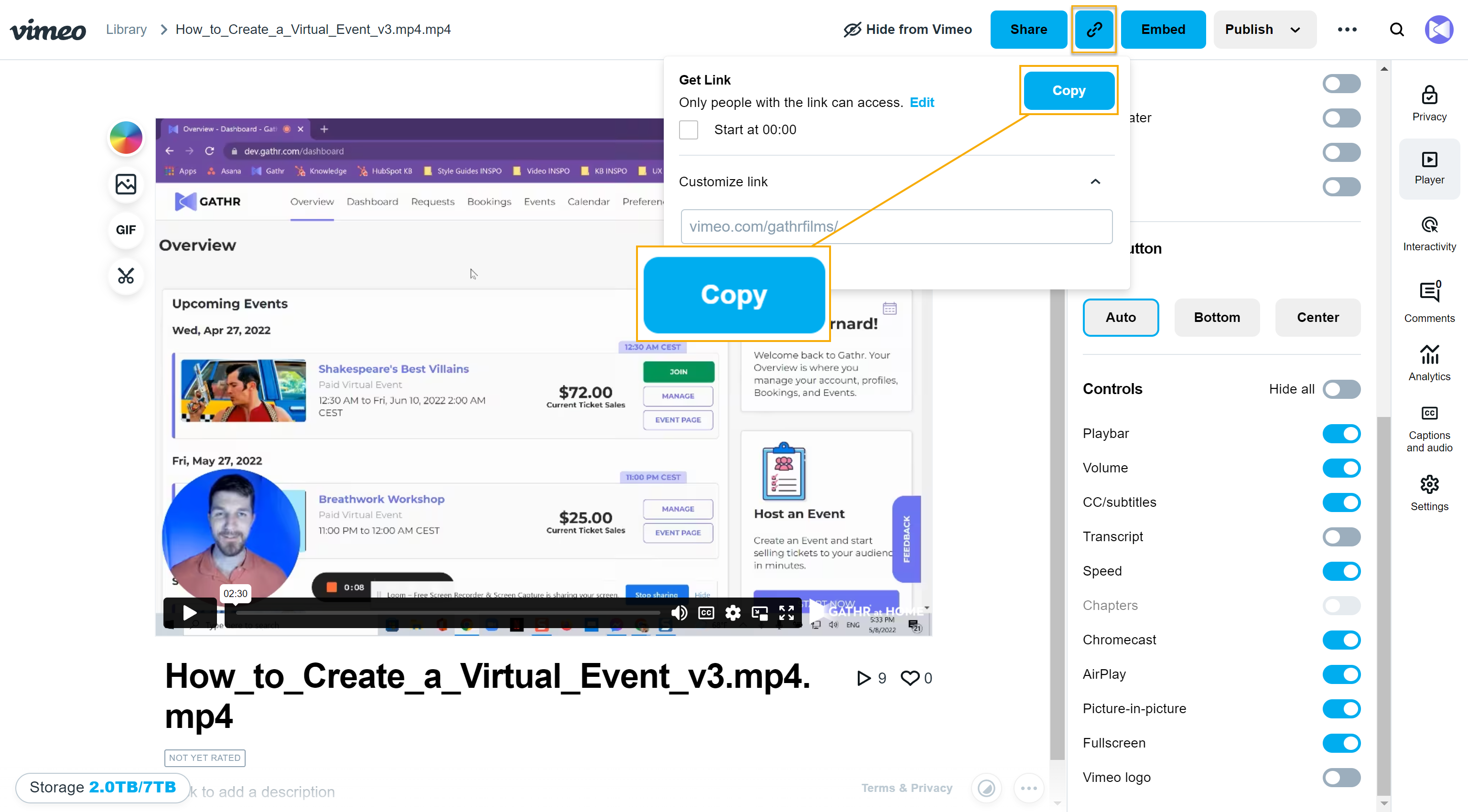Open the color wheel picker
Screen dimensions: 1468x812
click(126, 138)
